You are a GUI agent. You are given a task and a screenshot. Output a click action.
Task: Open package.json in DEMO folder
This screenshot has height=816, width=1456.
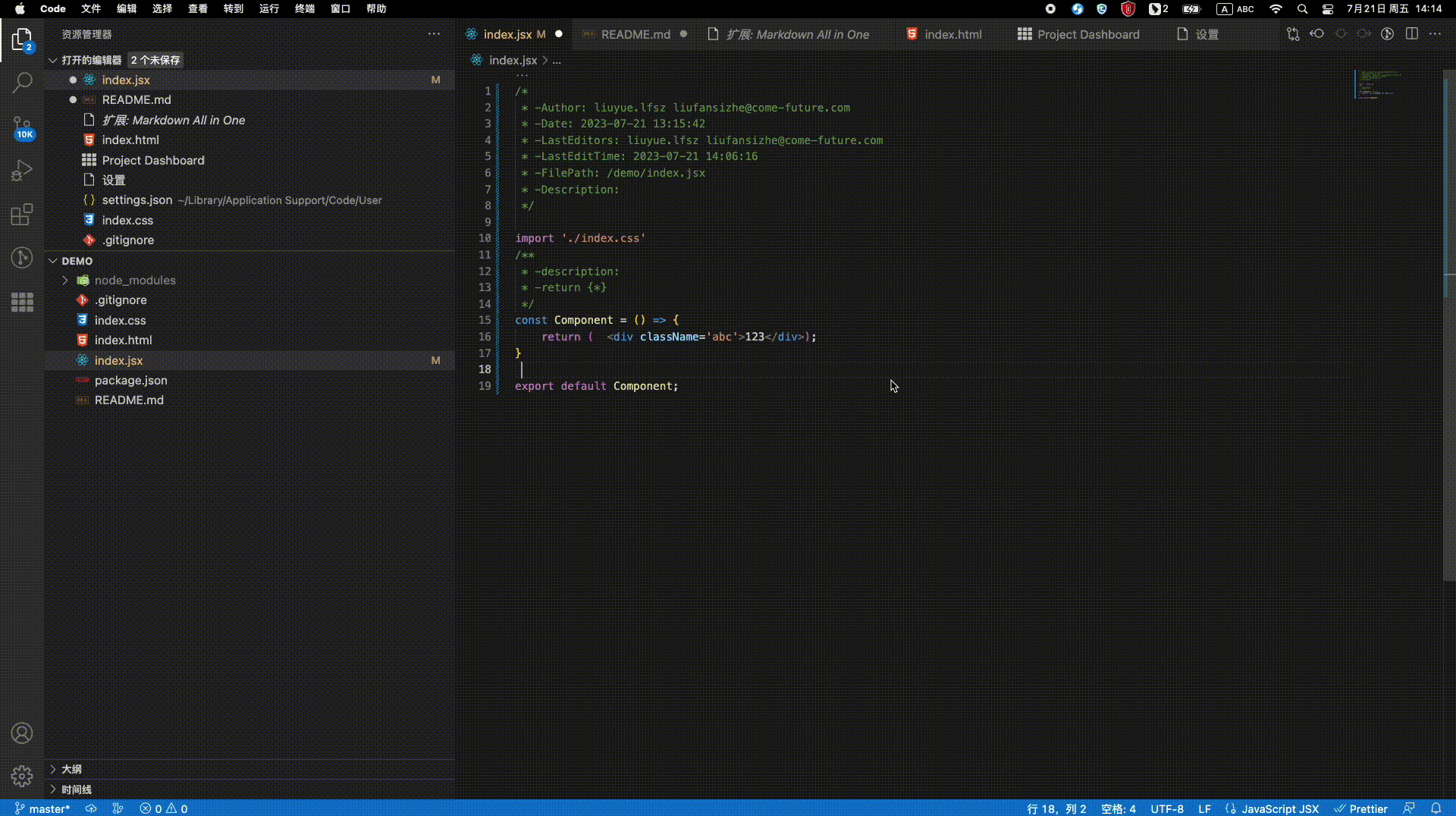(x=250, y=381)
